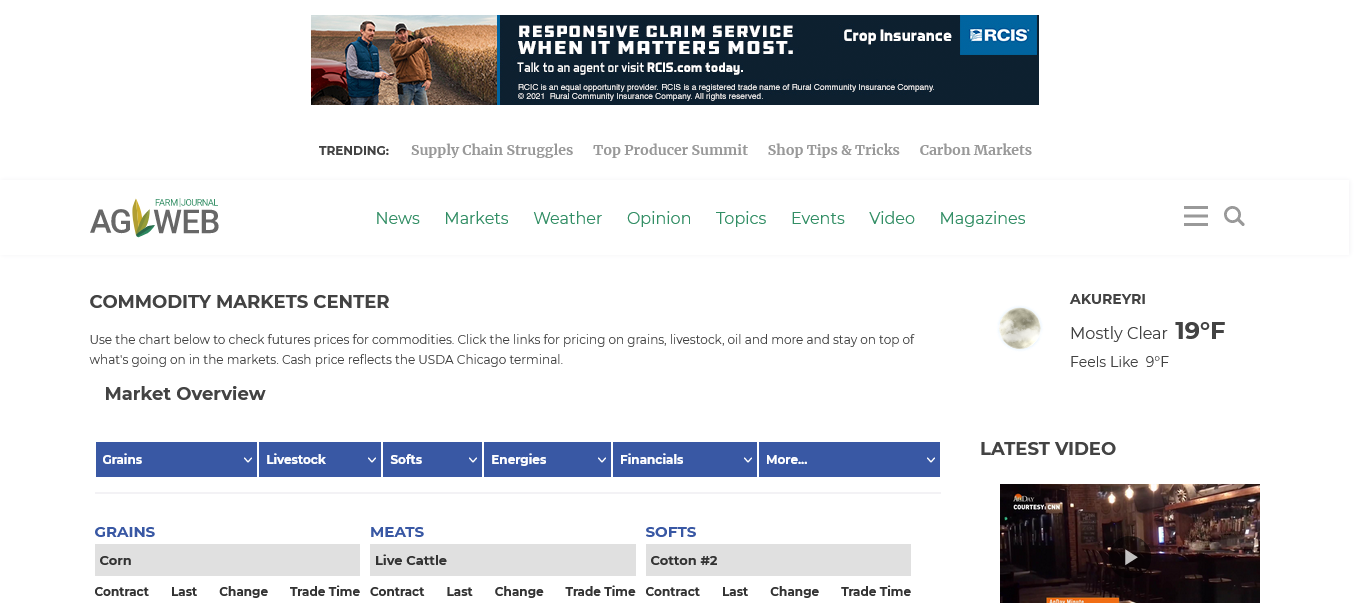1366x603 pixels.
Task: Open the hamburger menu icon
Action: click(x=1195, y=216)
